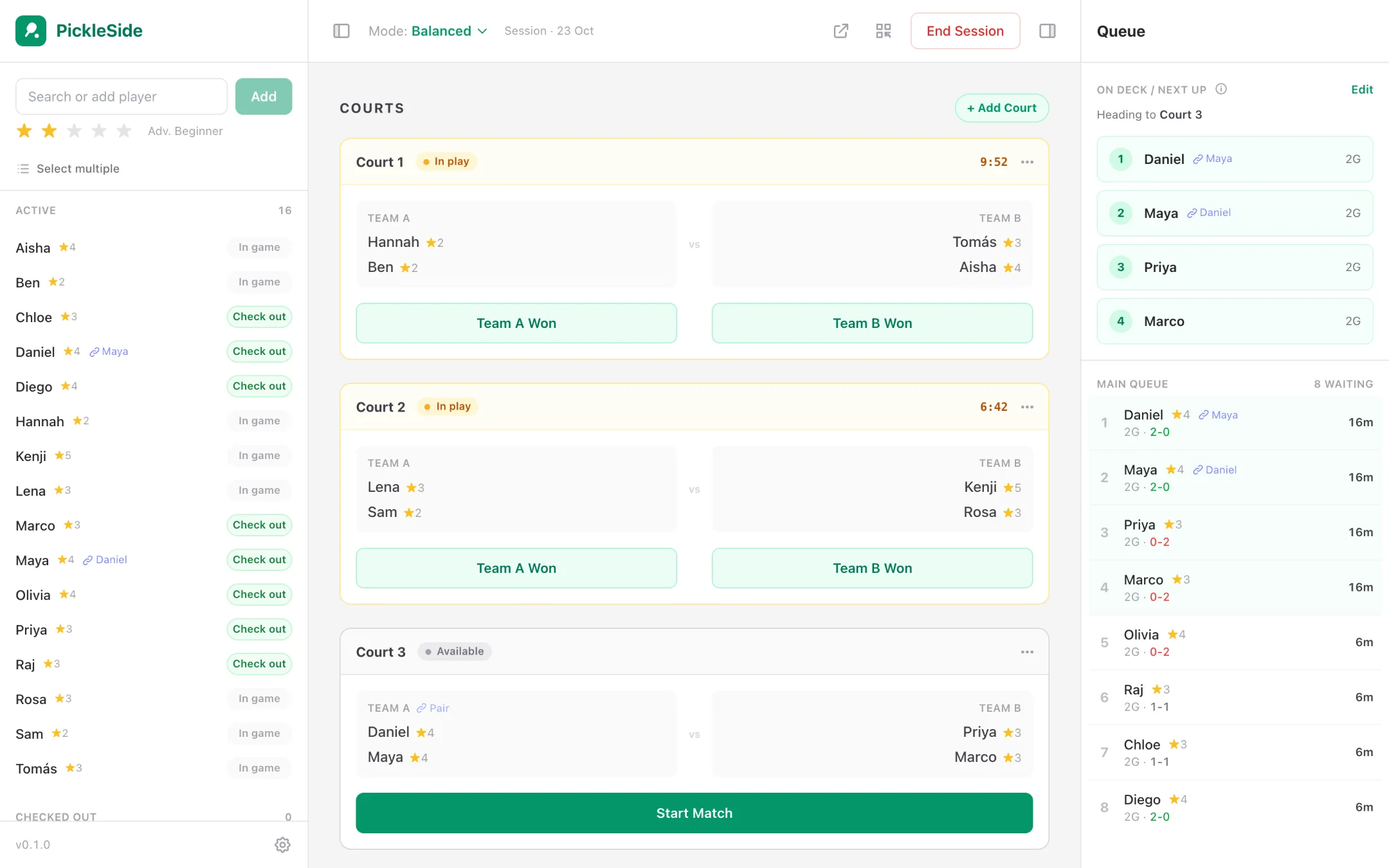The image size is (1389, 868).
Task: Select Priya on-deck card number 3
Action: tap(1235, 267)
